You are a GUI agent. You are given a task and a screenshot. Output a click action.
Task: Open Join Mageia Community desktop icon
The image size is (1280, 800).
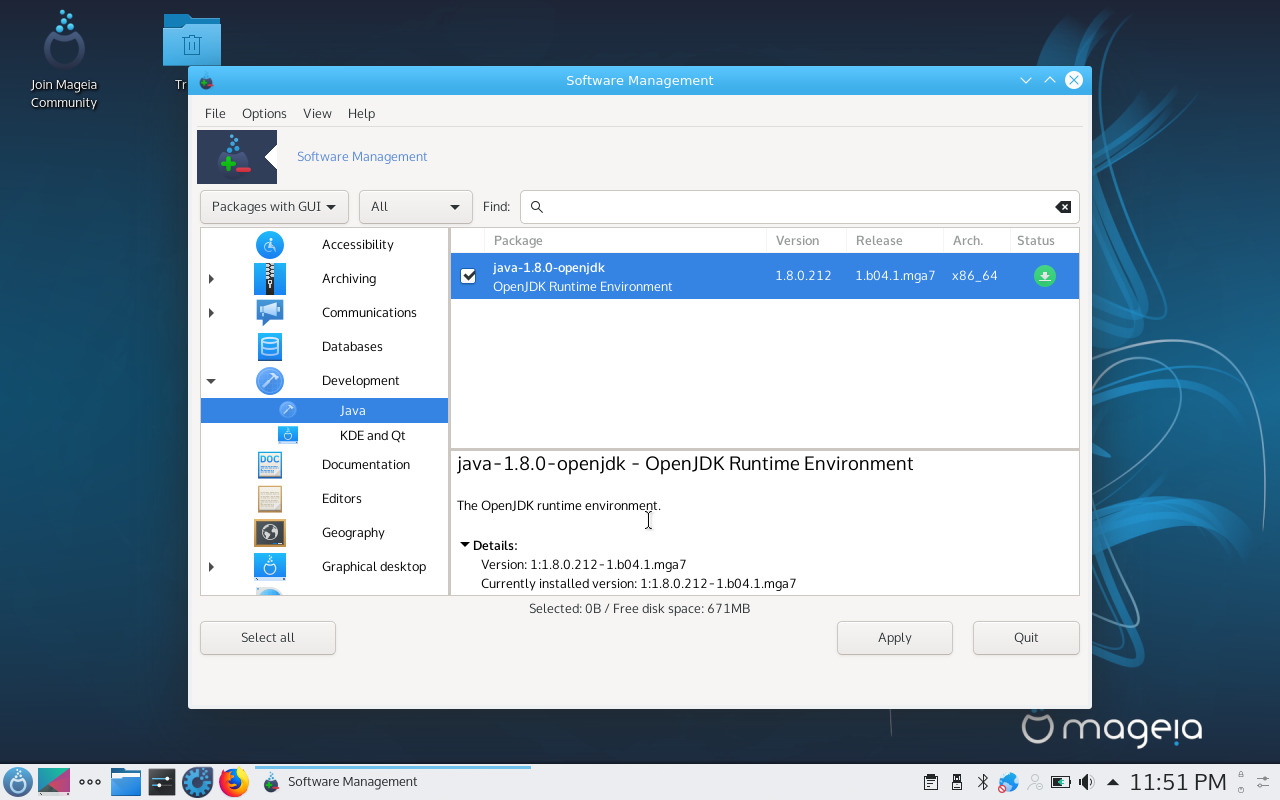pos(64,60)
